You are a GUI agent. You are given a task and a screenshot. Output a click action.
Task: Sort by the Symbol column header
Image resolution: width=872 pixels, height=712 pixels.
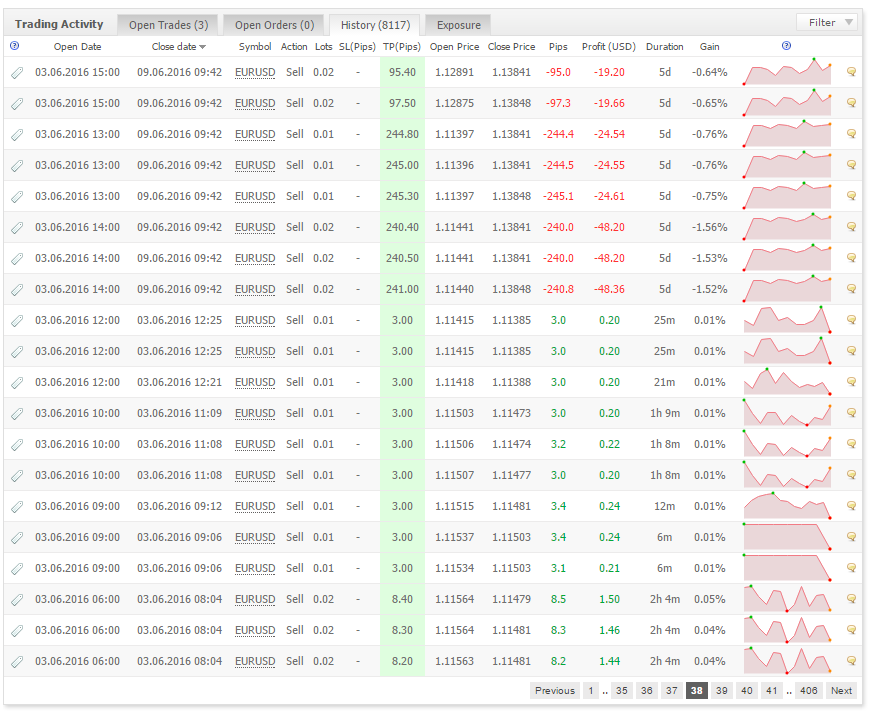point(255,47)
